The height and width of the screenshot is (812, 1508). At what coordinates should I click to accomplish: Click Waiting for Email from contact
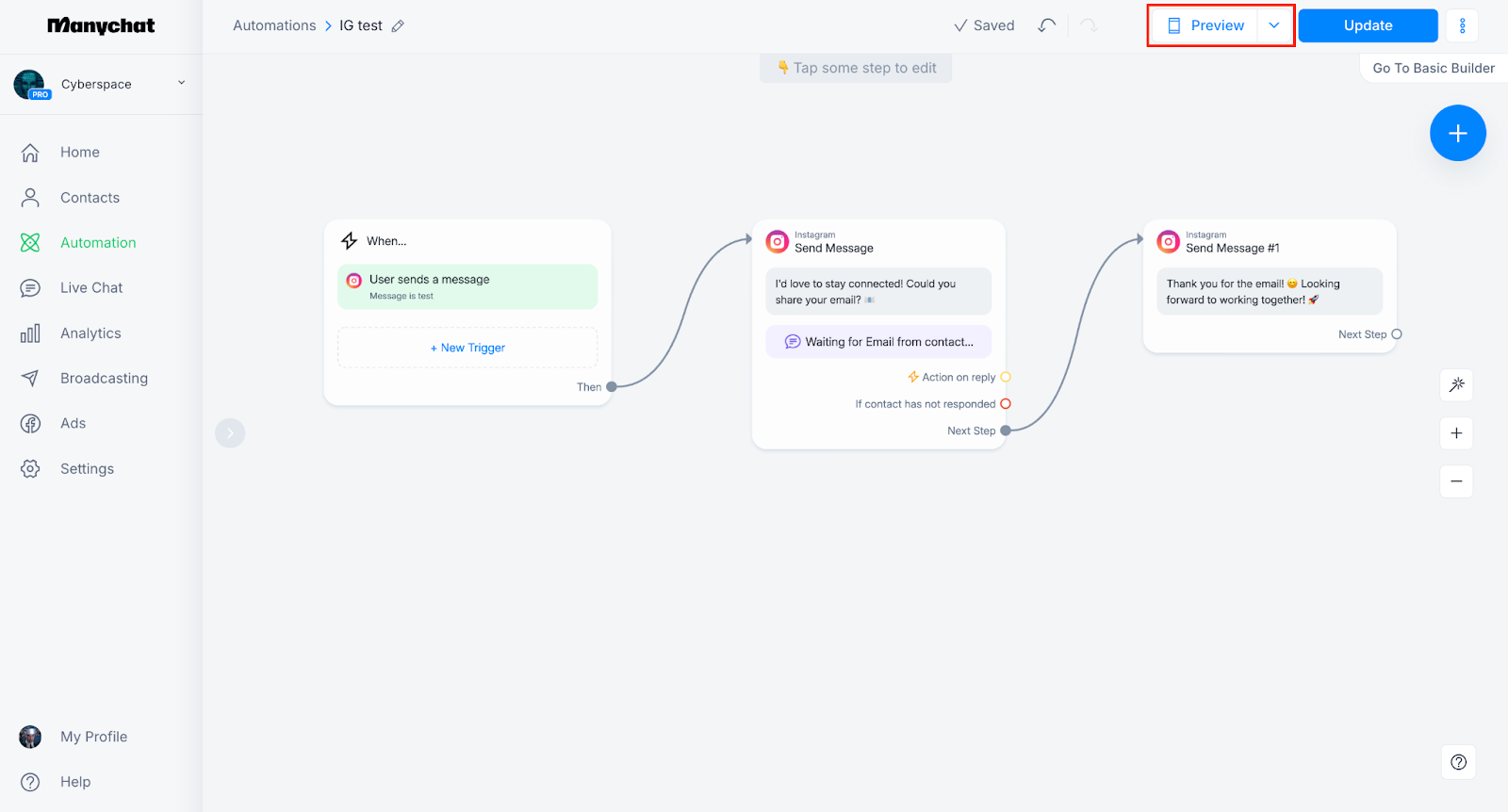[878, 342]
